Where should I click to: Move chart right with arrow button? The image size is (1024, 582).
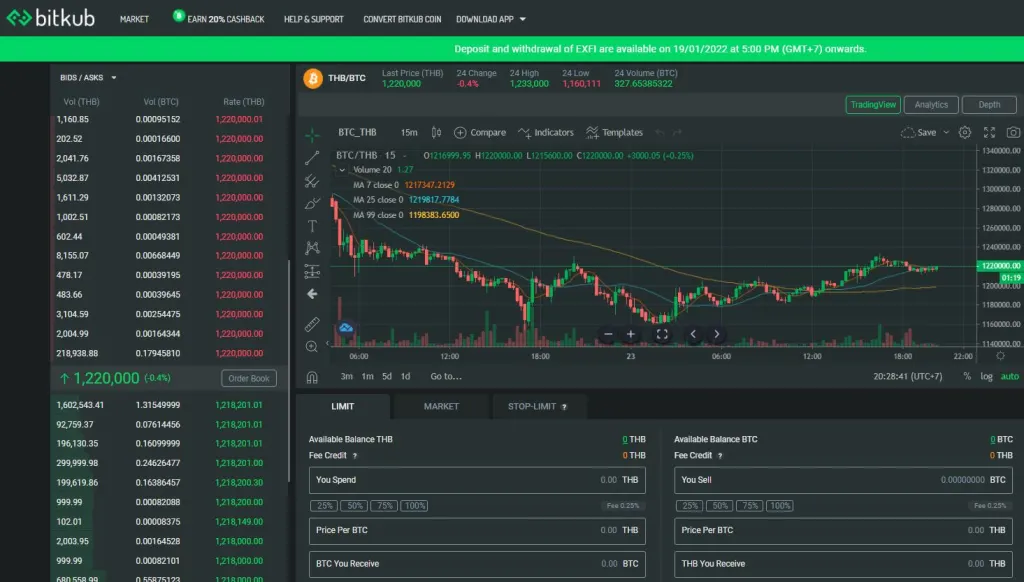click(x=716, y=334)
